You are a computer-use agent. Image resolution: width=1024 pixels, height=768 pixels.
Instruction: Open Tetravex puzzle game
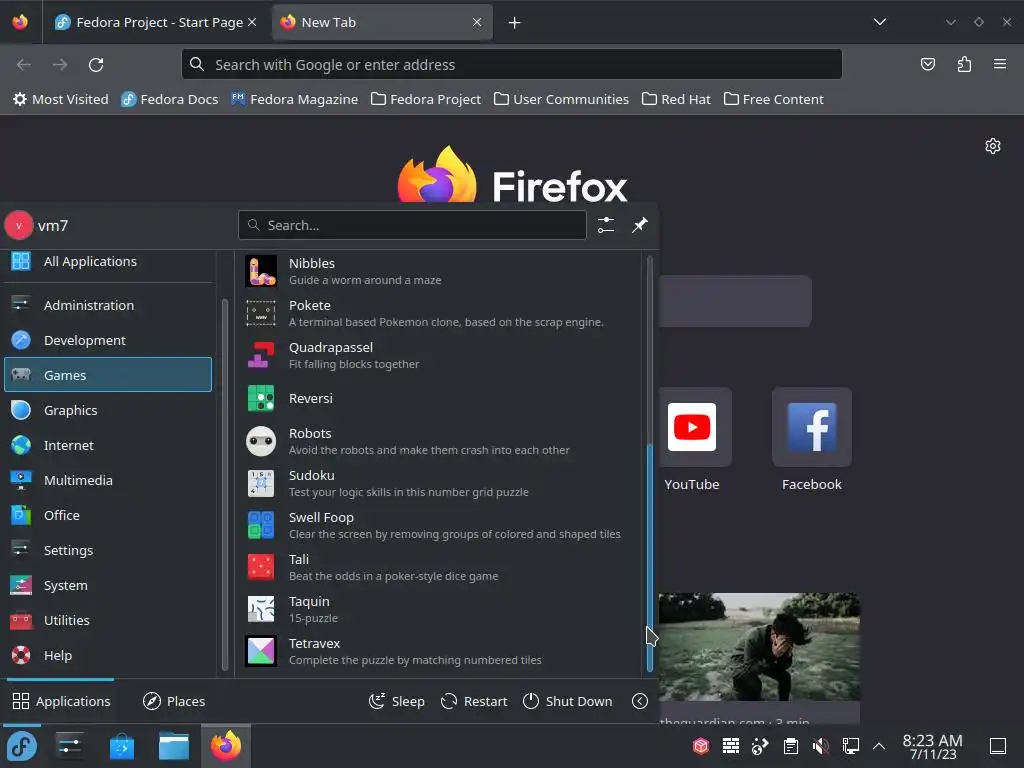tap(439, 651)
